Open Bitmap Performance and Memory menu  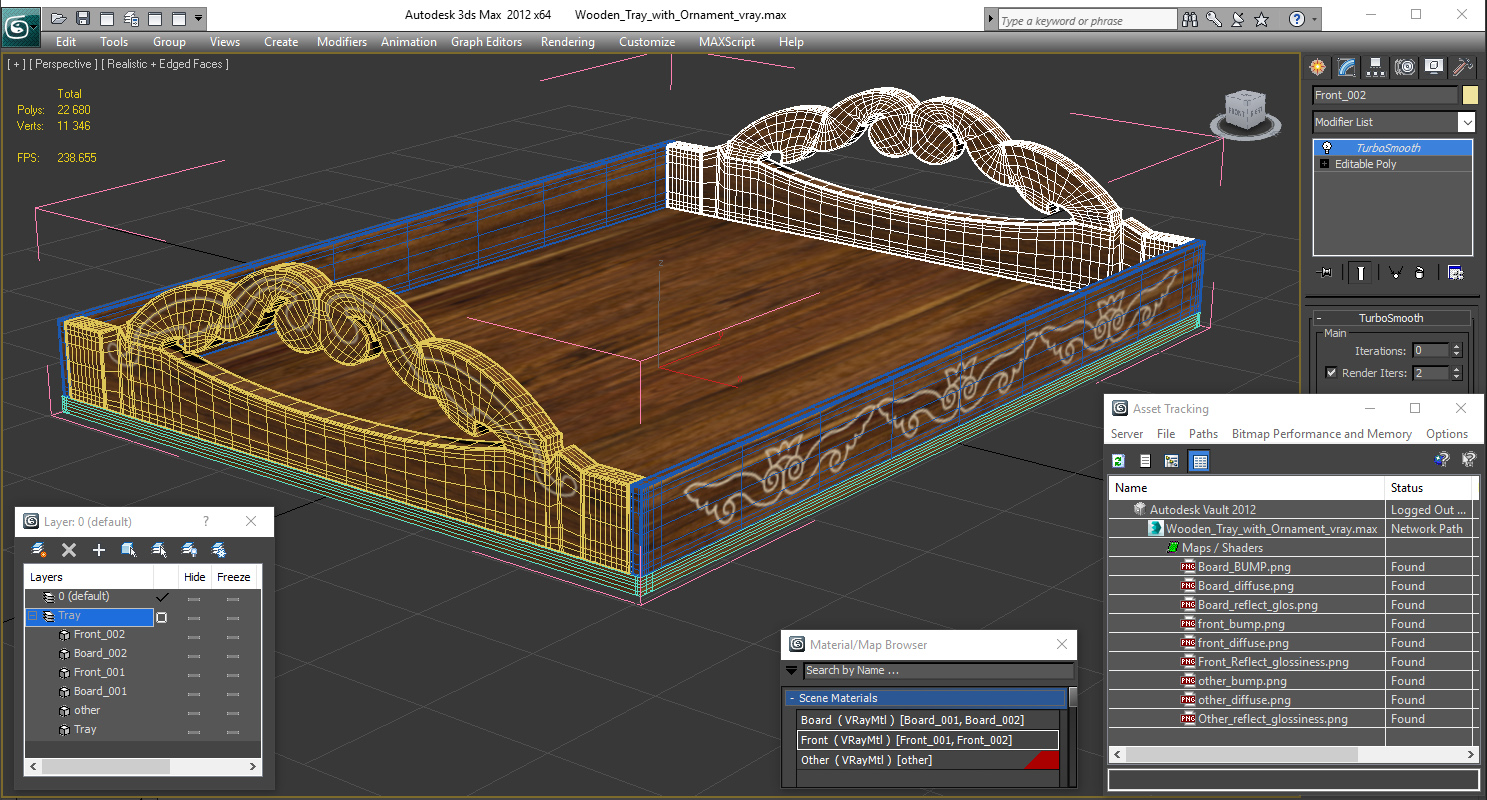pos(1321,434)
